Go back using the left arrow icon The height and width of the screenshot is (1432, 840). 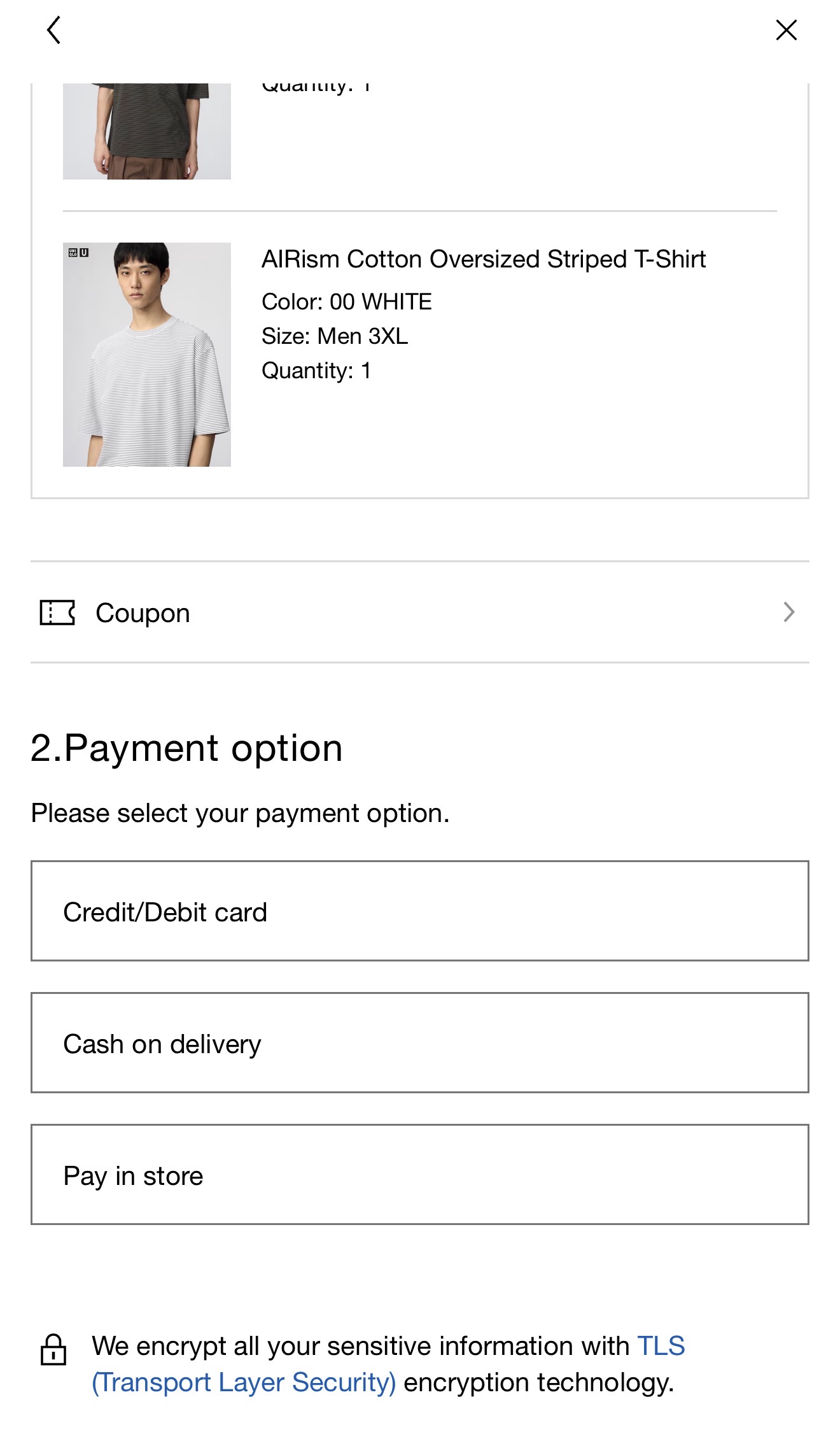[x=54, y=30]
